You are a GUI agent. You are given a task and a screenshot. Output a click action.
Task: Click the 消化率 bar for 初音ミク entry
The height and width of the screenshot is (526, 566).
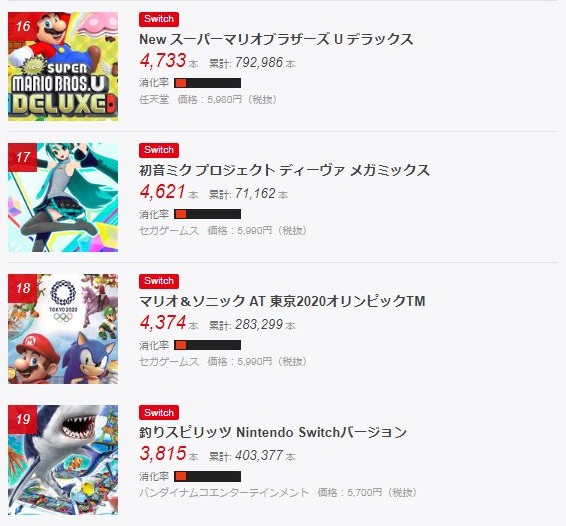pyautogui.click(x=208, y=214)
